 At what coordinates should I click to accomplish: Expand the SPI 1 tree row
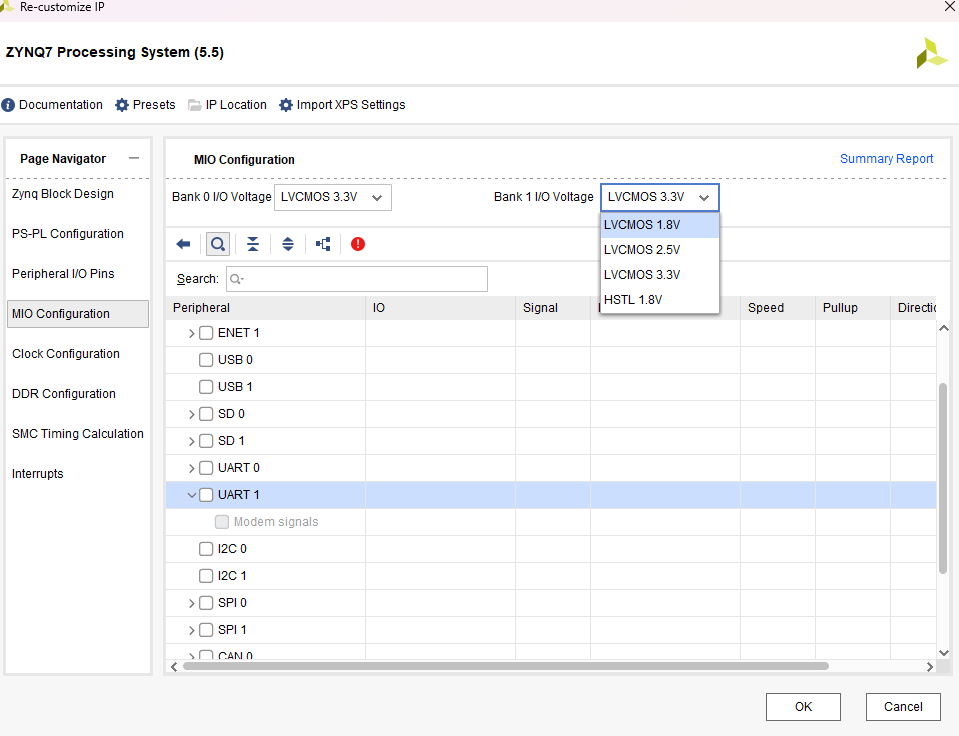point(191,630)
